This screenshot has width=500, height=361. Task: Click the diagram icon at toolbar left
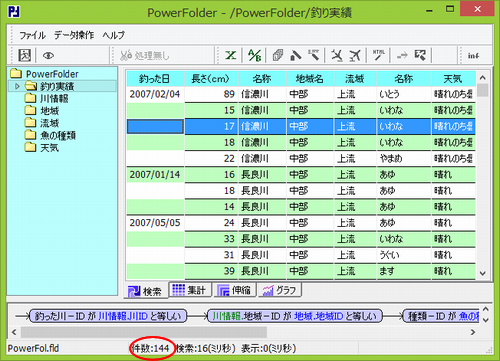(x=24, y=55)
